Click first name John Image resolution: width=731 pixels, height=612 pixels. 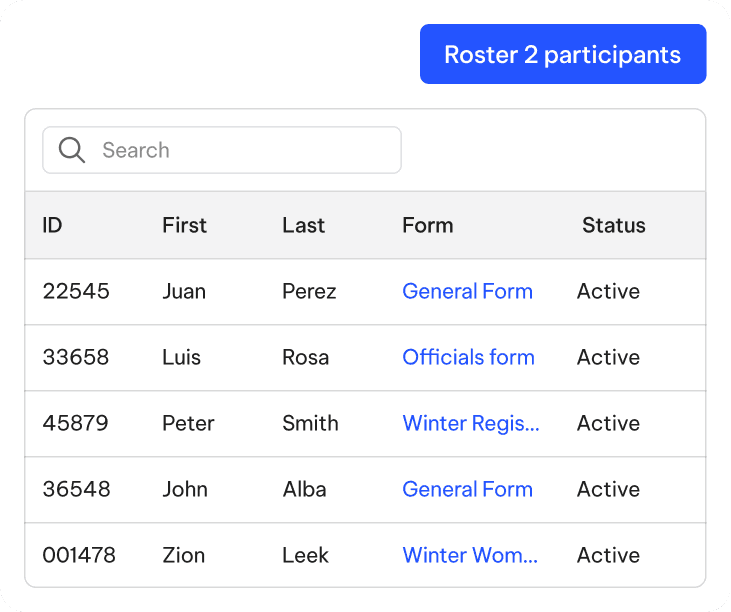[185, 489]
